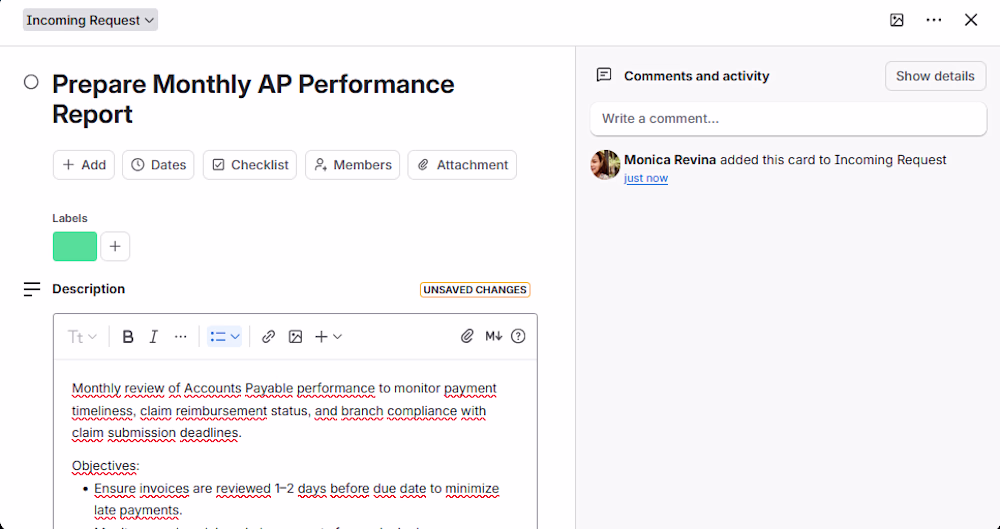This screenshot has width=1000, height=529.
Task: Click the 'Monthly review of Accounts Payable' paragraph
Action: tap(284, 410)
